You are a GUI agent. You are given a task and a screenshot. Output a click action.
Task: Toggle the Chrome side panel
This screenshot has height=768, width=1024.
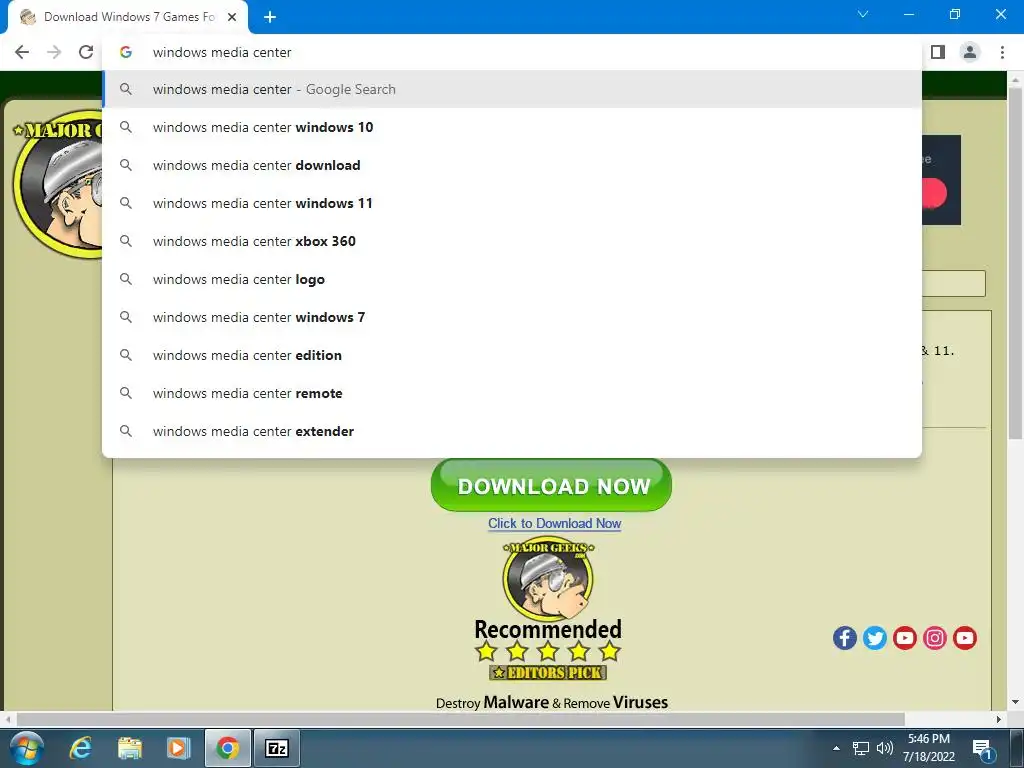(938, 52)
